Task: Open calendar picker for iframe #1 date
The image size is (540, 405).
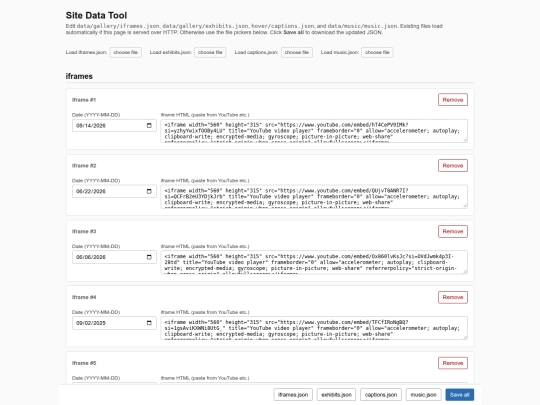Action: [x=149, y=125]
